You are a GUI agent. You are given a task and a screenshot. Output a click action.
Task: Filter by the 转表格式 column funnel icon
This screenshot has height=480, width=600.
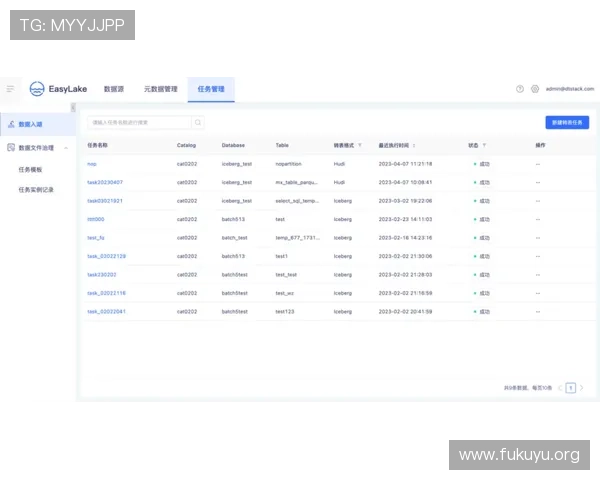click(360, 145)
